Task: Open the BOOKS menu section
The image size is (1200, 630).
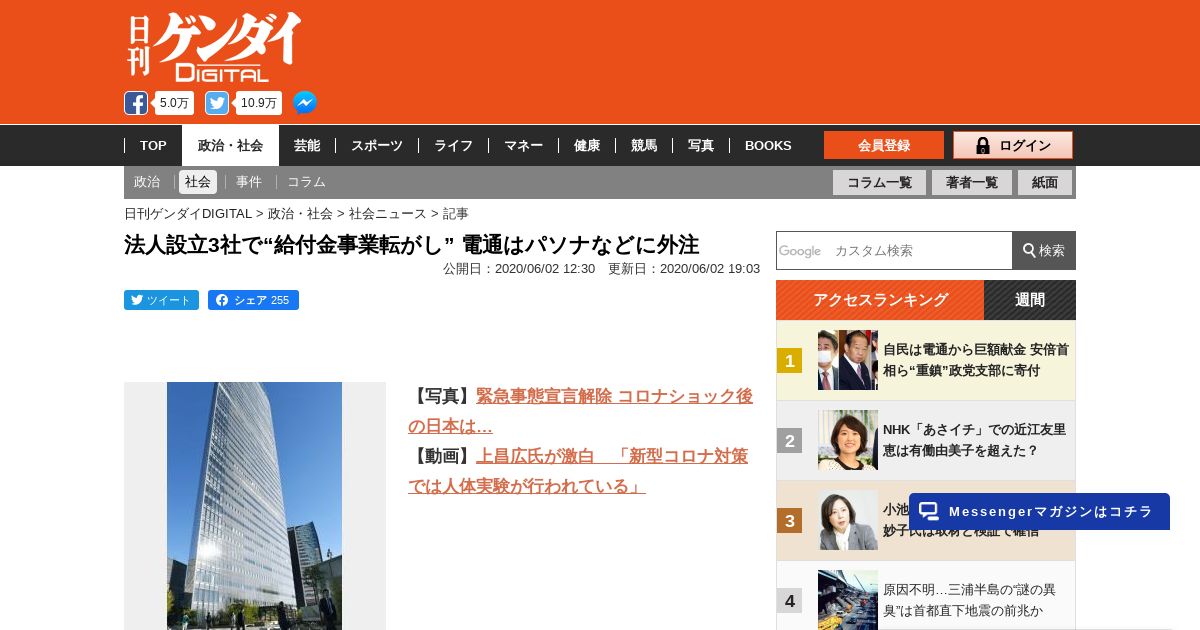Action: (x=768, y=146)
